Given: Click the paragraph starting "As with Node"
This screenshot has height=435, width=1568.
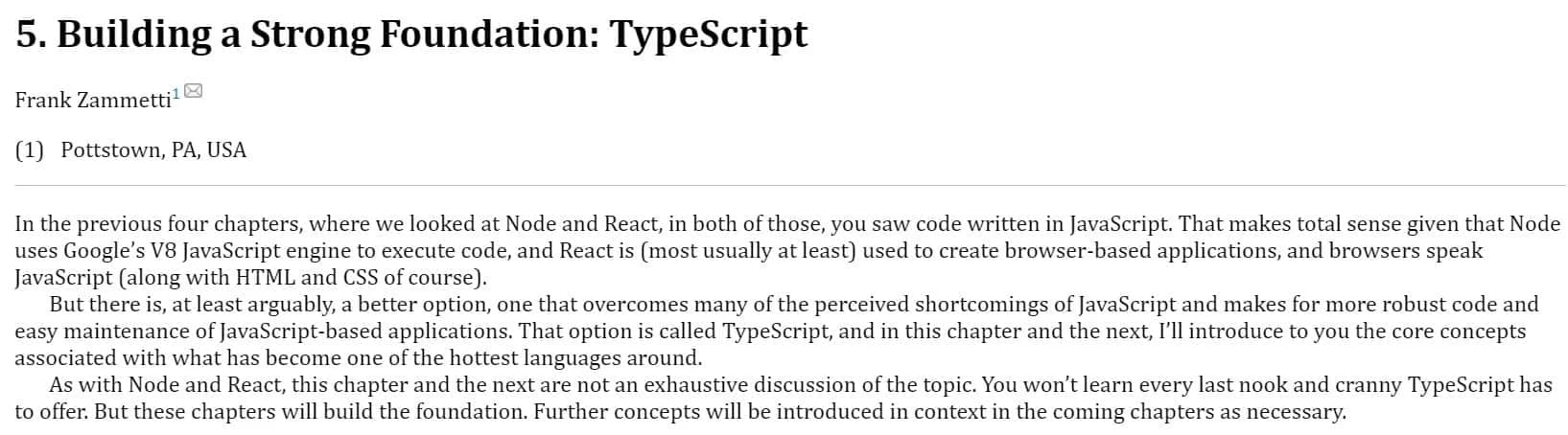Looking at the screenshot, I should pyautogui.click(x=784, y=399).
